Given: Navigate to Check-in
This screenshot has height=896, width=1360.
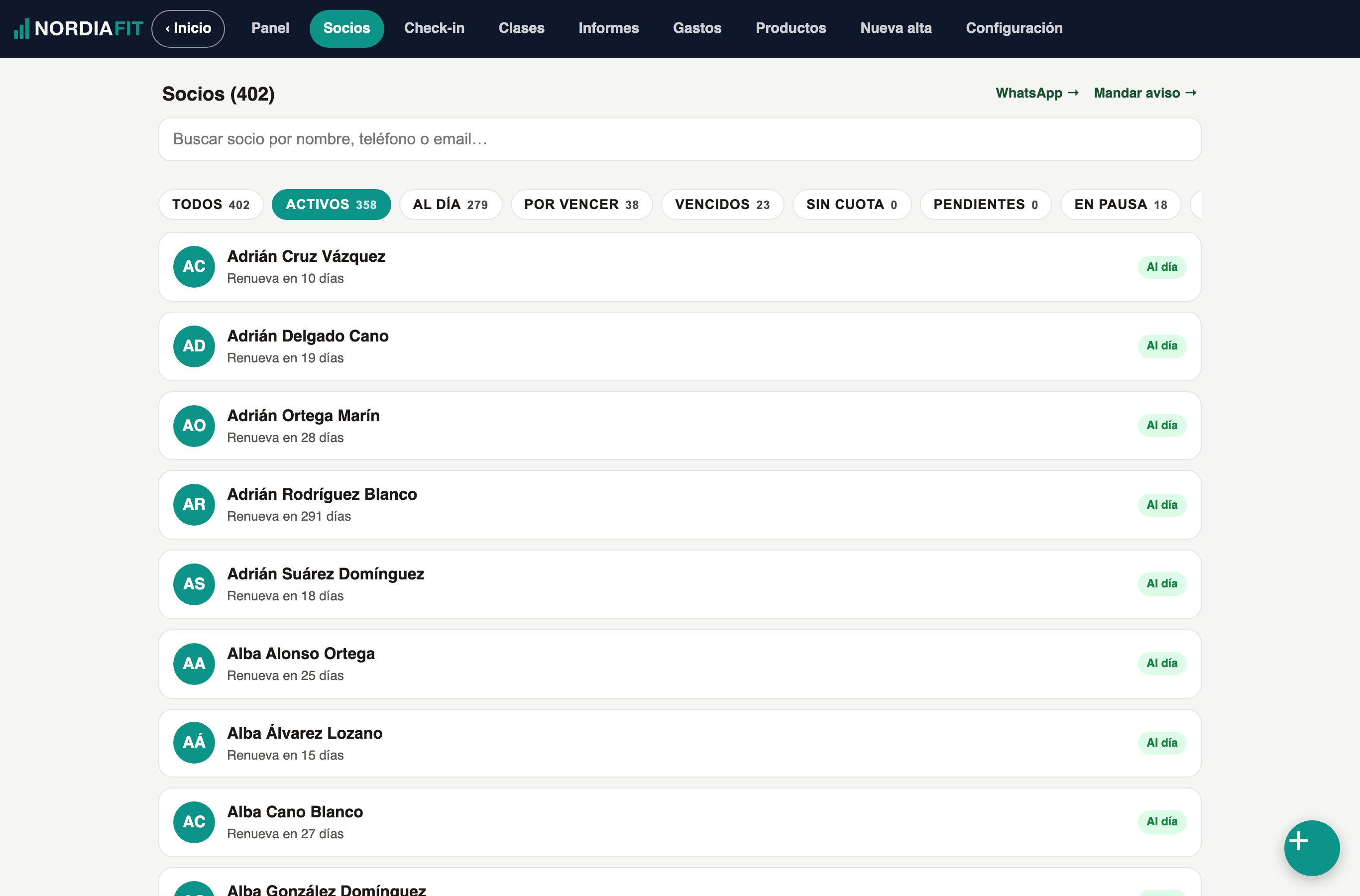Looking at the screenshot, I should tap(434, 28).
